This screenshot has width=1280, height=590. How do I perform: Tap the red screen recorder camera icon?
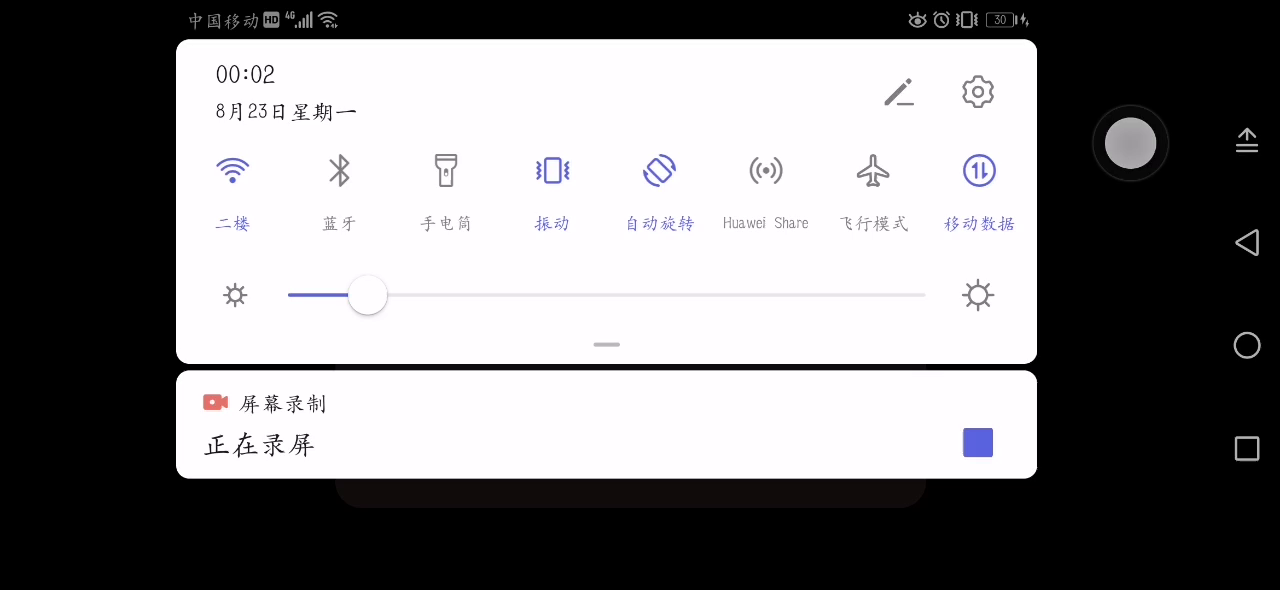click(215, 402)
